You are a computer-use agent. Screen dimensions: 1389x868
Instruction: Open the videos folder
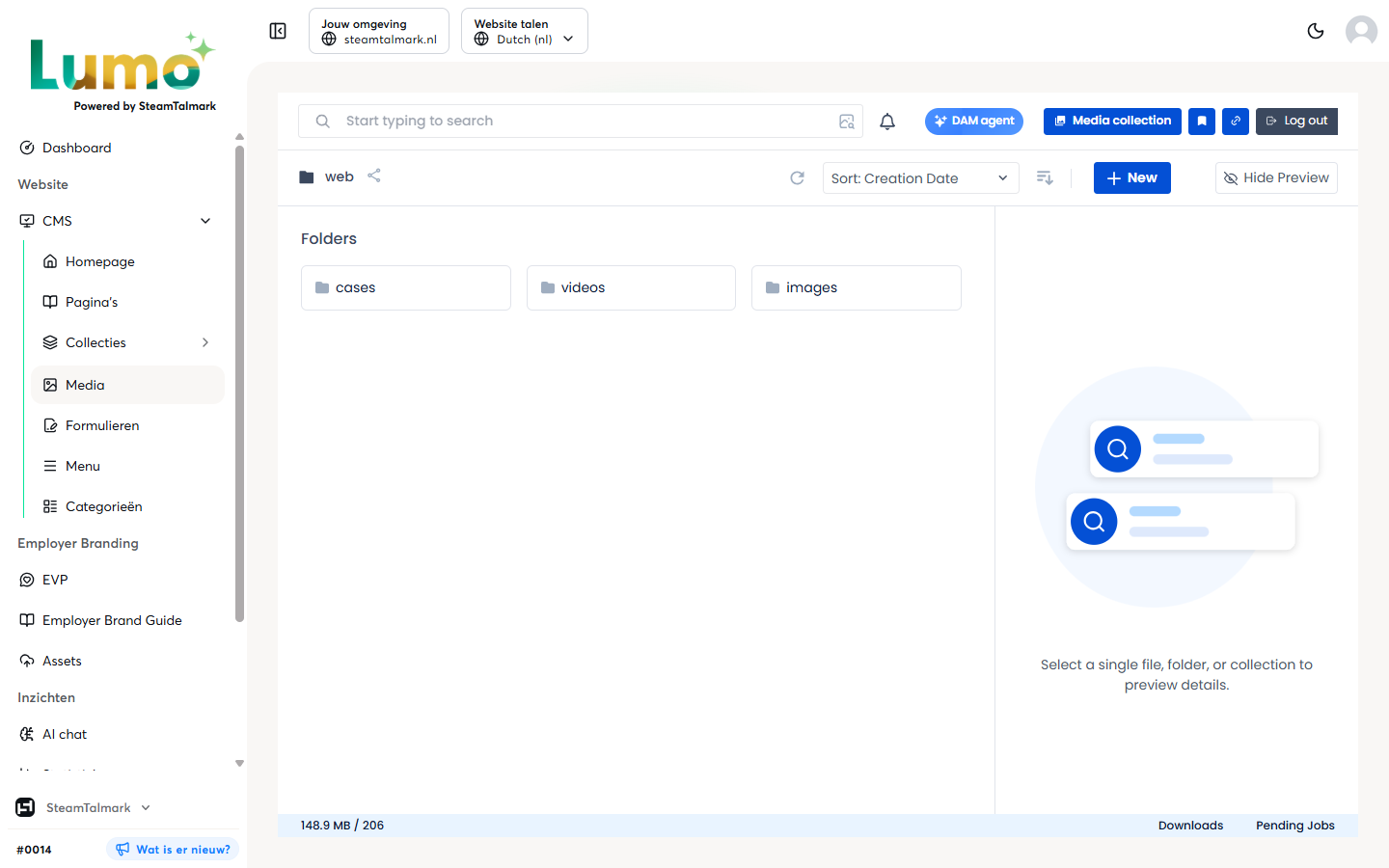click(x=631, y=287)
